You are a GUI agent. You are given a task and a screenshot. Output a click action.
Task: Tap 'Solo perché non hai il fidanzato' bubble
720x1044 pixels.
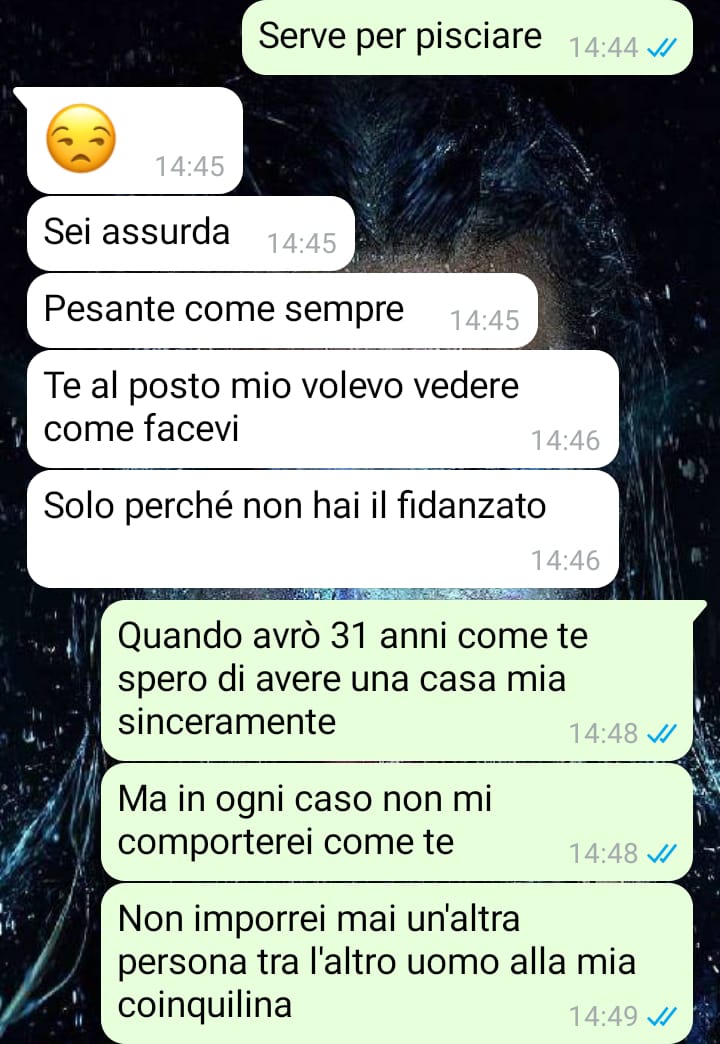click(322, 529)
